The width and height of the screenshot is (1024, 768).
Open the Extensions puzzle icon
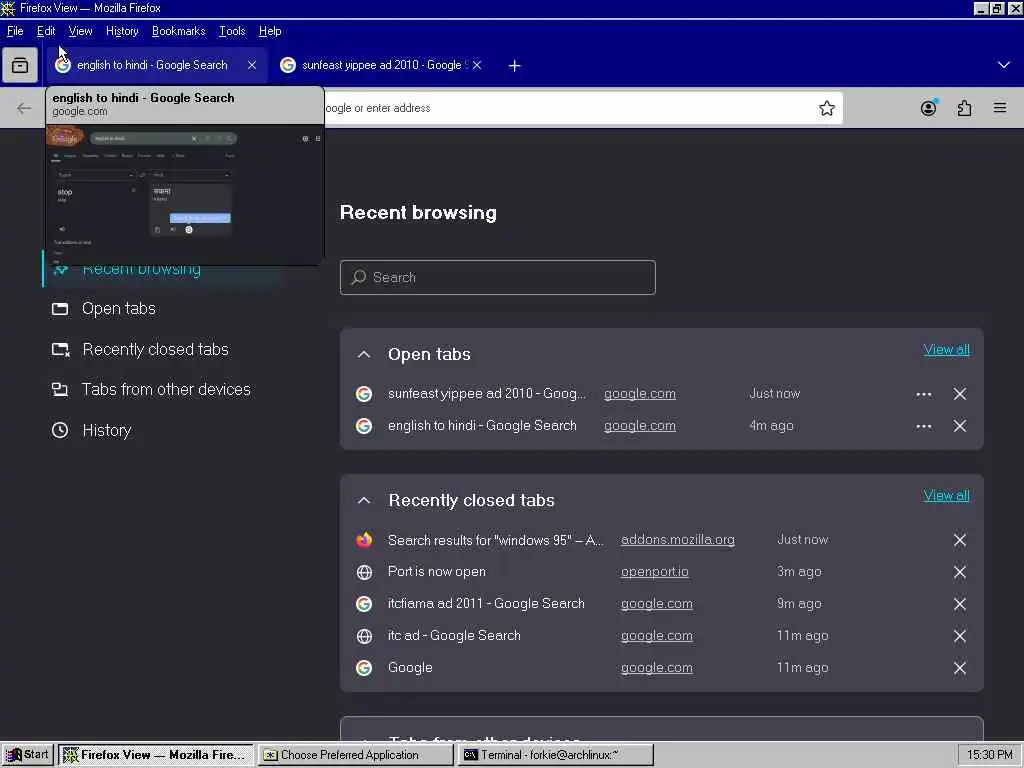click(965, 108)
